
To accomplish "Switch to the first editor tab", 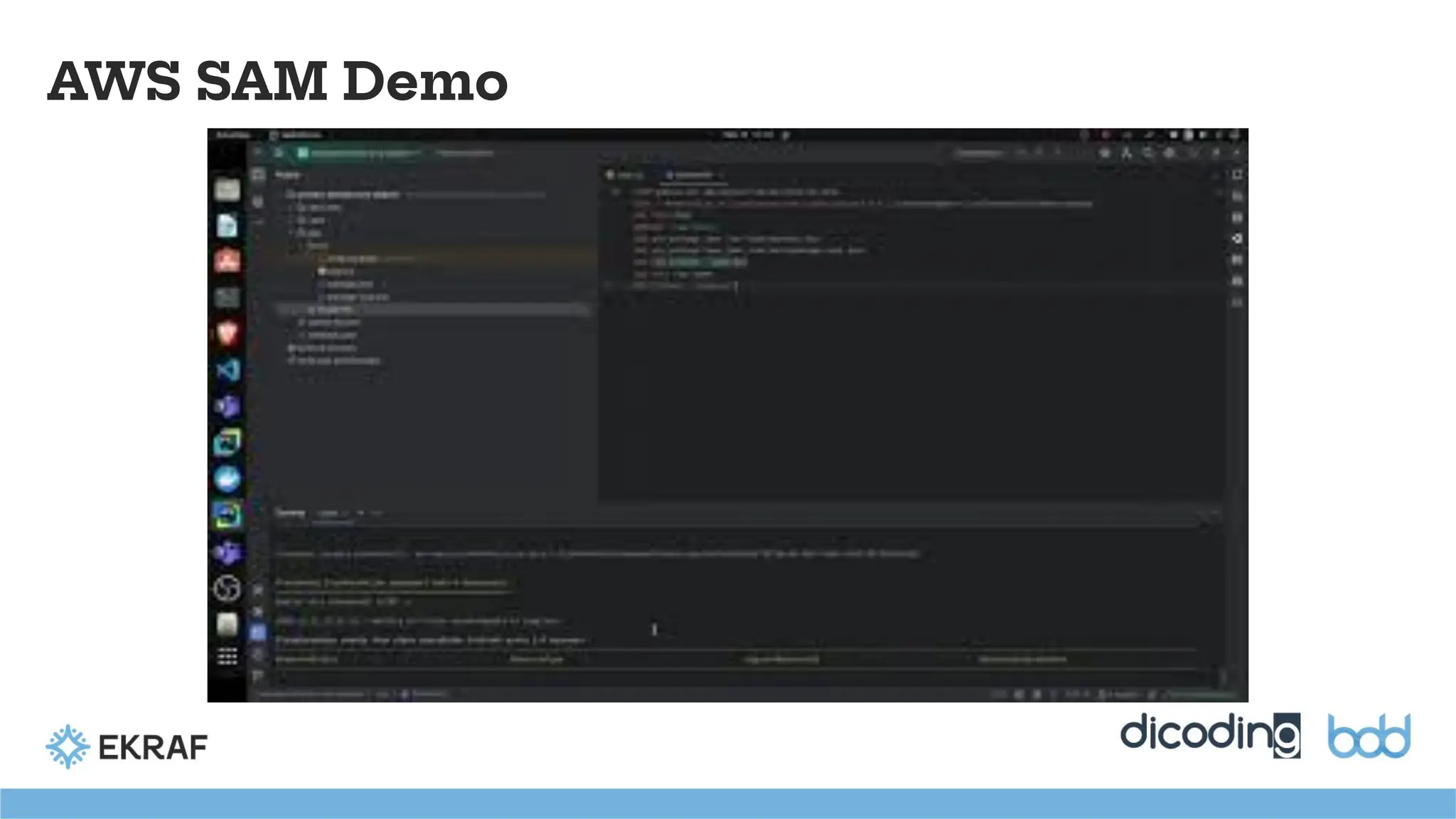I will (x=626, y=175).
